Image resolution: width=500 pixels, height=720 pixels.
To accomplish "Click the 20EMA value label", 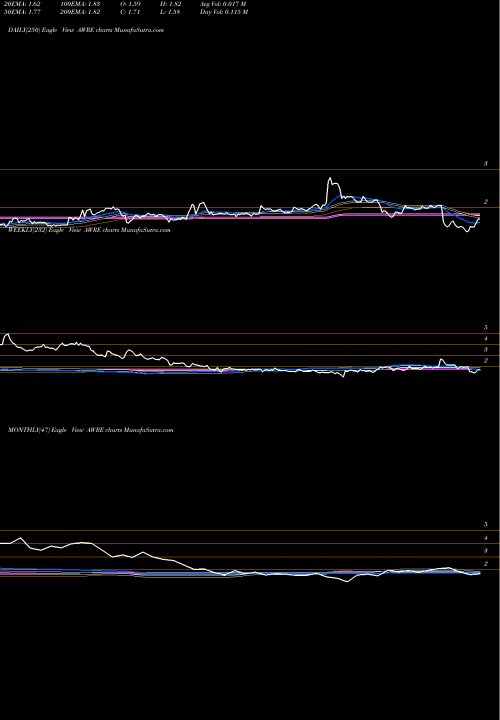I will pyautogui.click(x=22, y=4).
